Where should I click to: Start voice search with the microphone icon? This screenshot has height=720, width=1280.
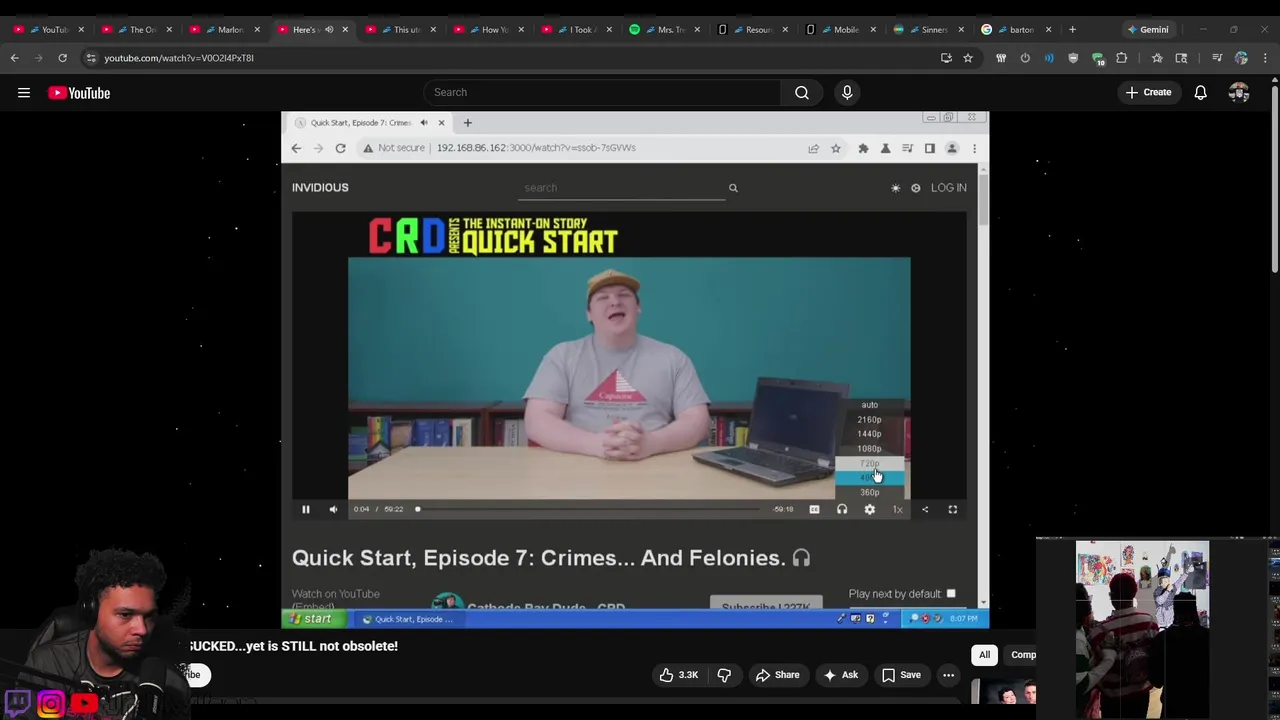point(847,93)
